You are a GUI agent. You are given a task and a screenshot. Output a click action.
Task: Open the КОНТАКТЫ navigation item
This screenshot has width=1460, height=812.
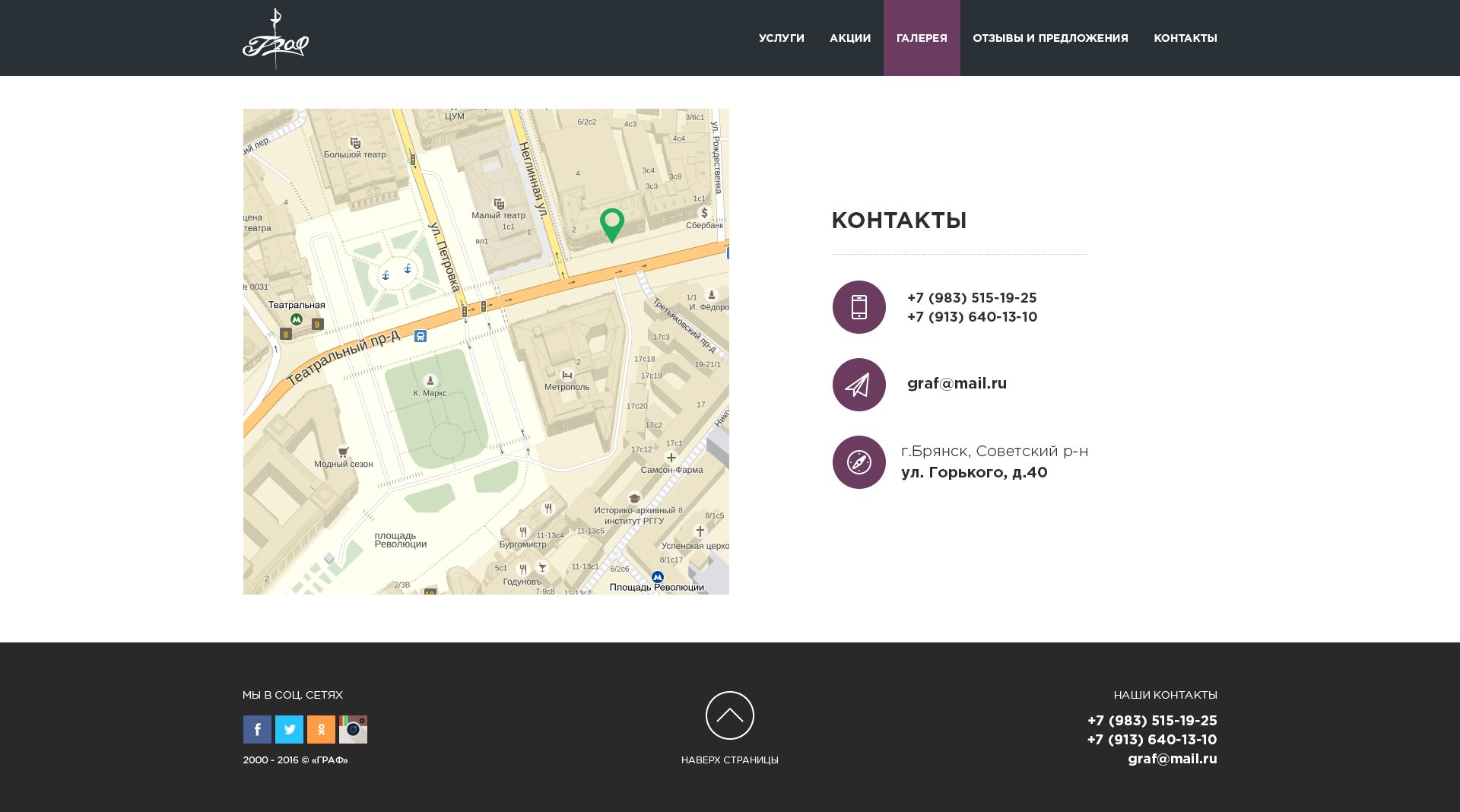pyautogui.click(x=1185, y=37)
